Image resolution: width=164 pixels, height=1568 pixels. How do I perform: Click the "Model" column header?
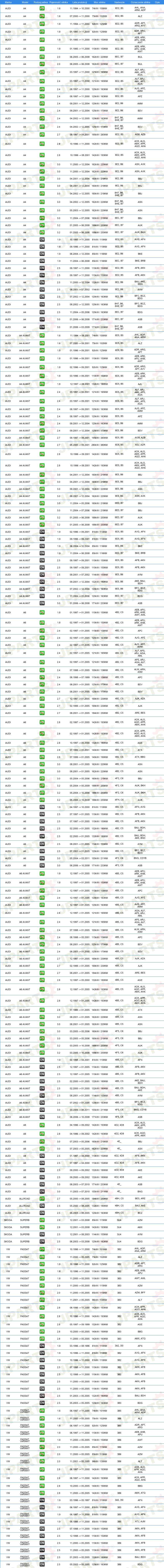[x=25, y=3]
